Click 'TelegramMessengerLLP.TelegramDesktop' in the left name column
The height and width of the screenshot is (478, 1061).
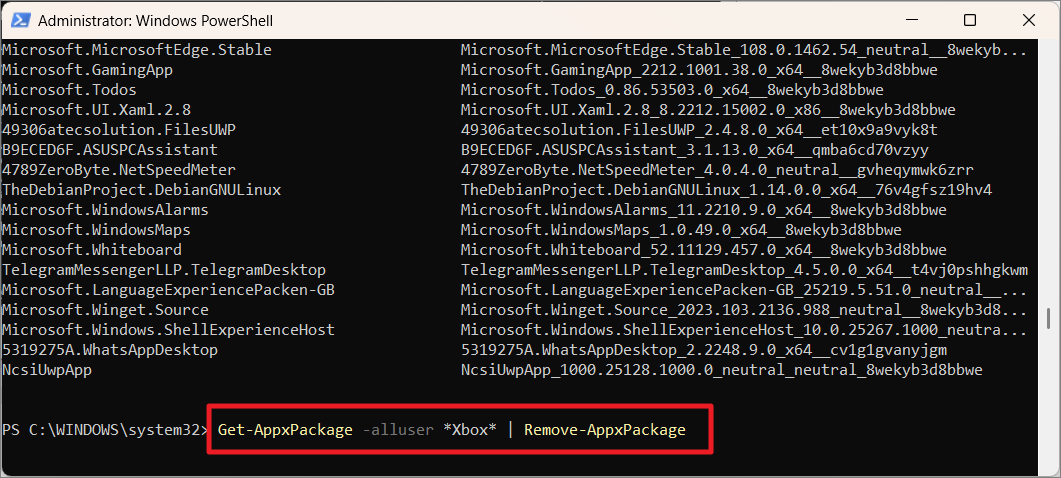[164, 270]
